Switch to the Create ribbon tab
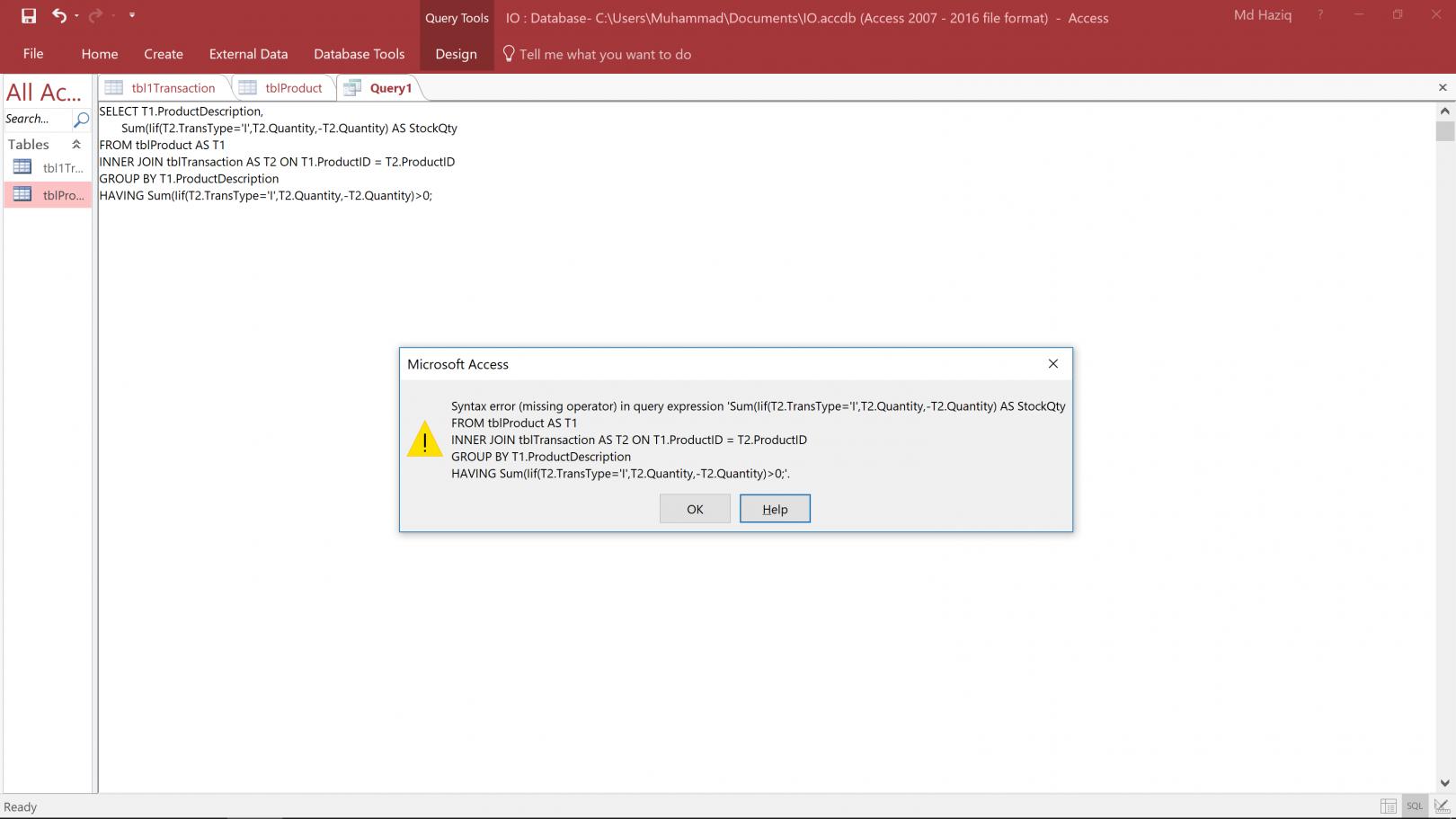1456x819 pixels. point(164,54)
